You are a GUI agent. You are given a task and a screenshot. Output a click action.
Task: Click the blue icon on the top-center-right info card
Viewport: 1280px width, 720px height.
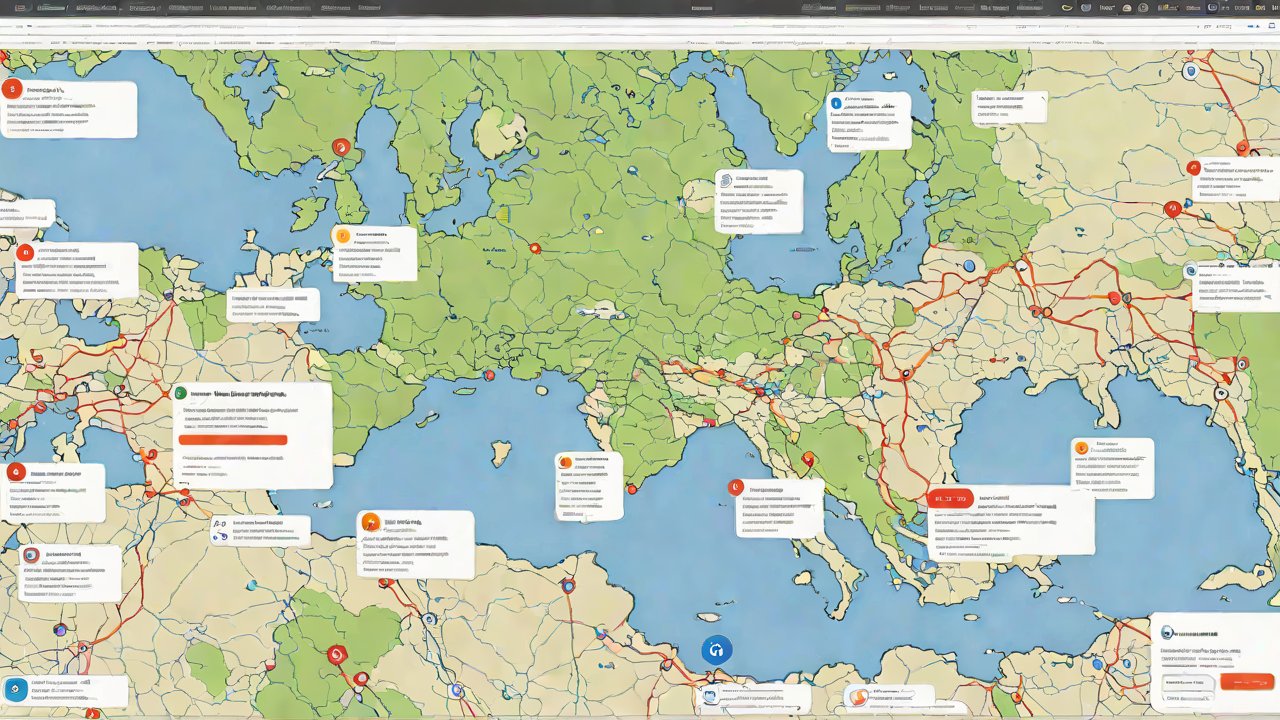click(x=836, y=103)
